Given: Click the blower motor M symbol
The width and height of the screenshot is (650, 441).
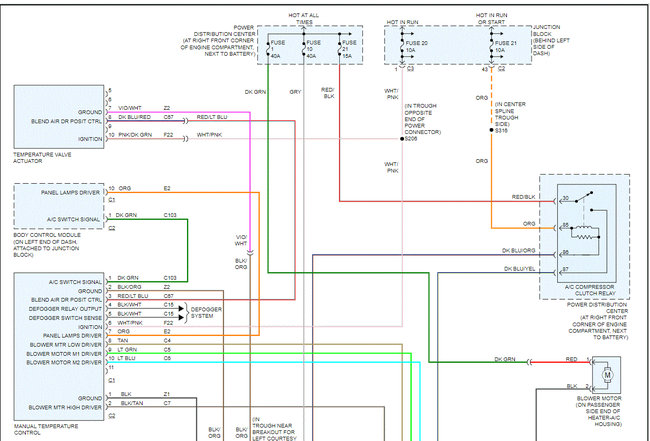Looking at the screenshot, I should coord(608,375).
